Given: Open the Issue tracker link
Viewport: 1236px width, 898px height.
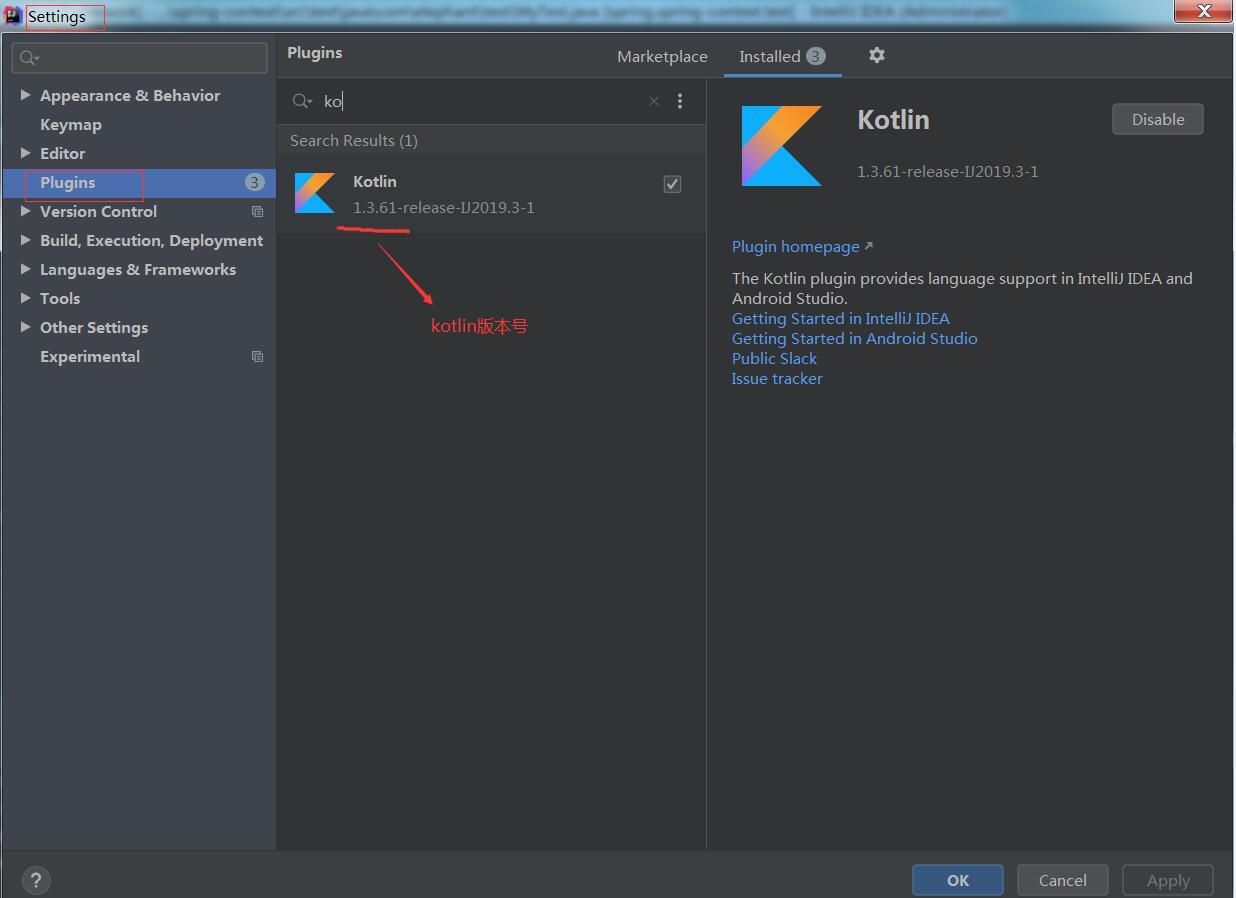Looking at the screenshot, I should 777,379.
